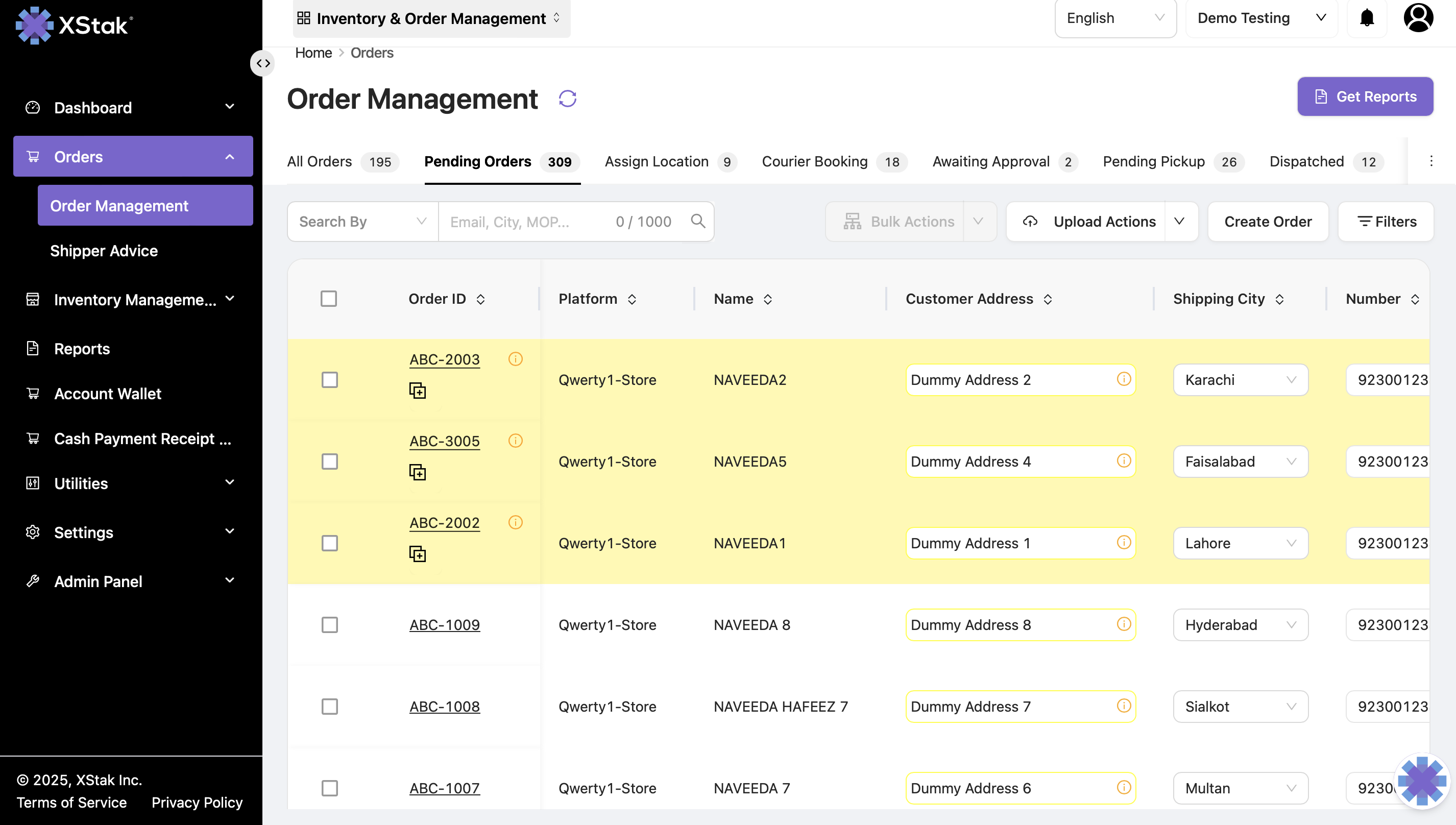Screen dimensions: 1456x825
Task: Open the notifications bell
Action: tap(1367, 18)
